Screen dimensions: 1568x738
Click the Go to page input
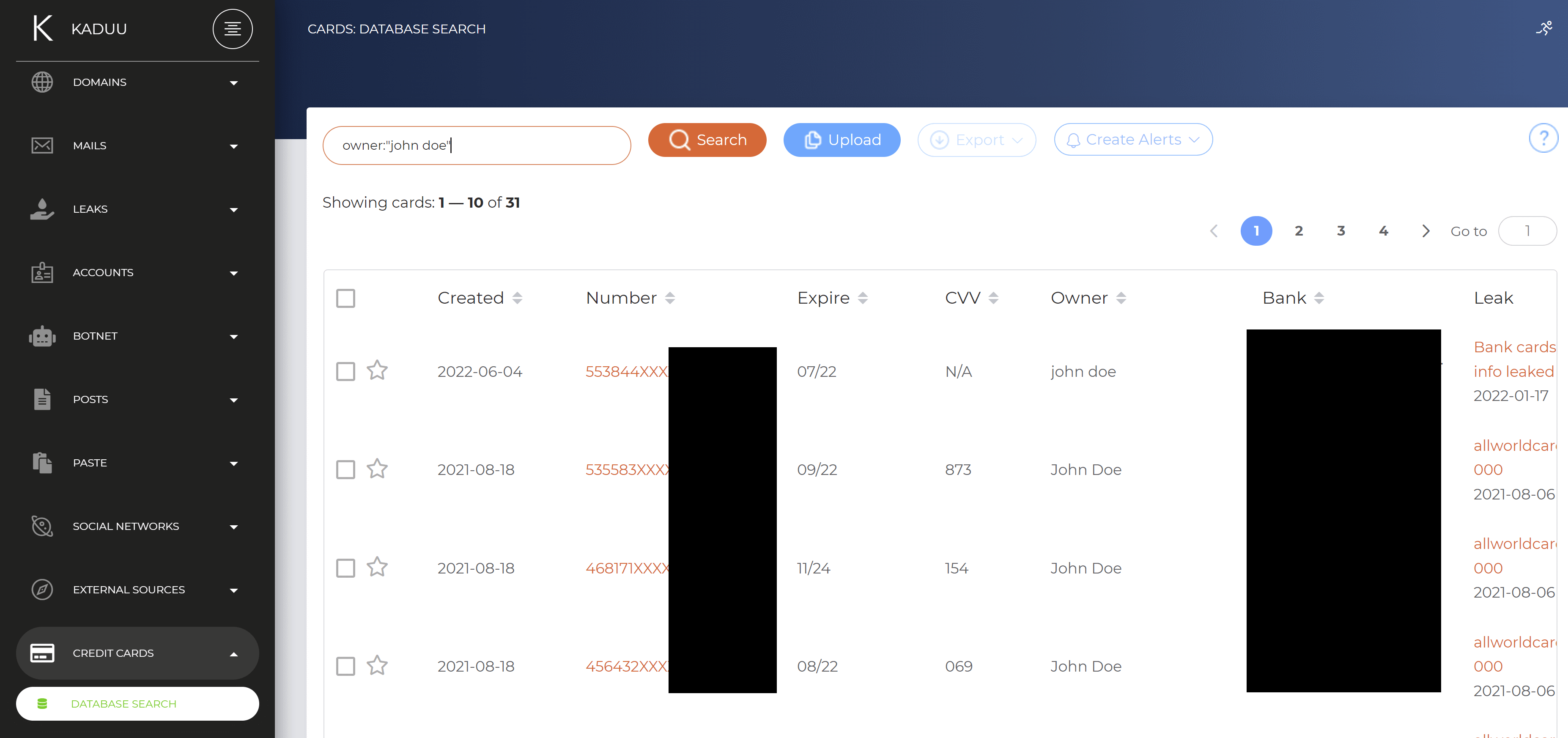pyautogui.click(x=1527, y=231)
